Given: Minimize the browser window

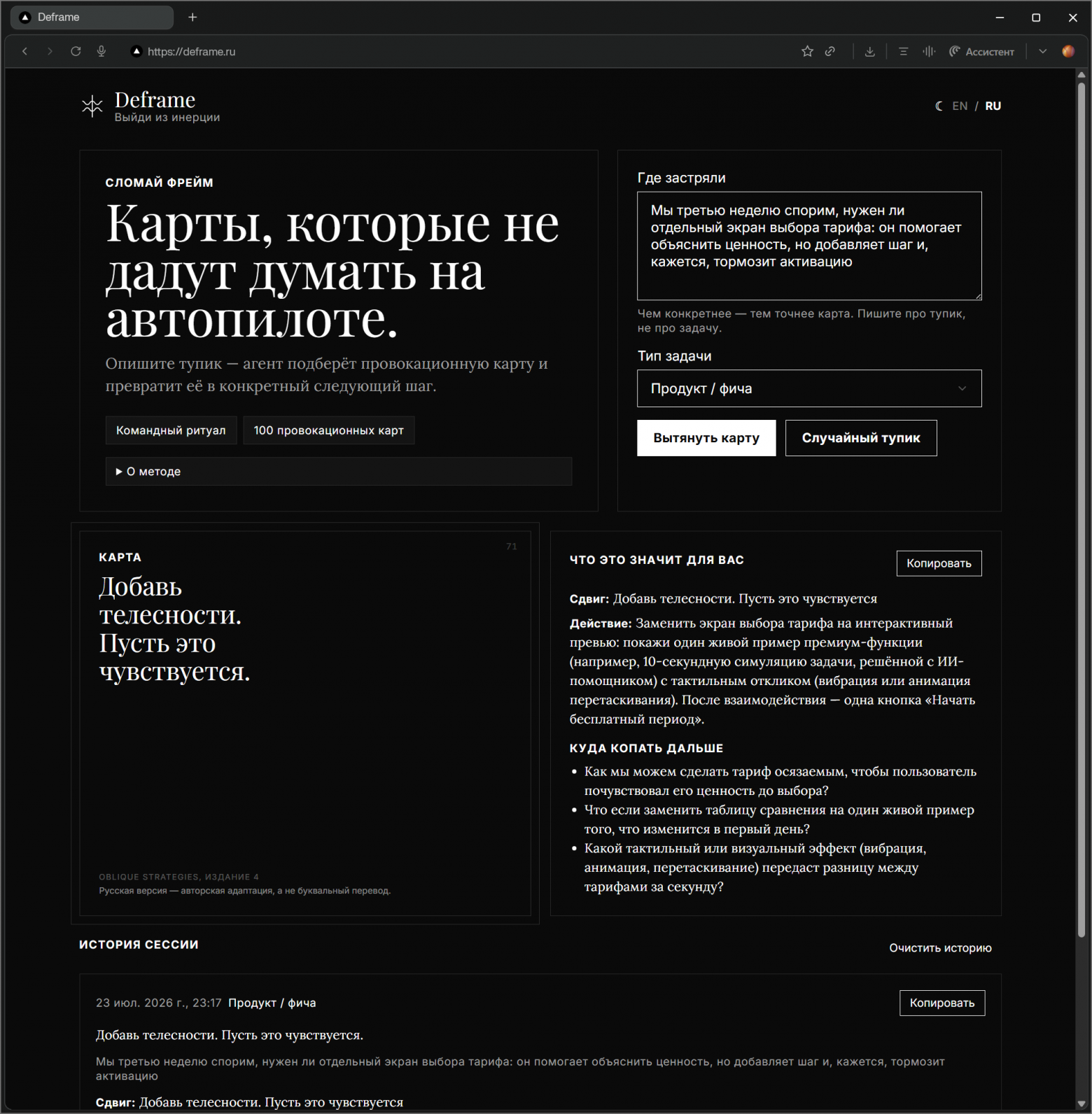Looking at the screenshot, I should [1000, 17].
